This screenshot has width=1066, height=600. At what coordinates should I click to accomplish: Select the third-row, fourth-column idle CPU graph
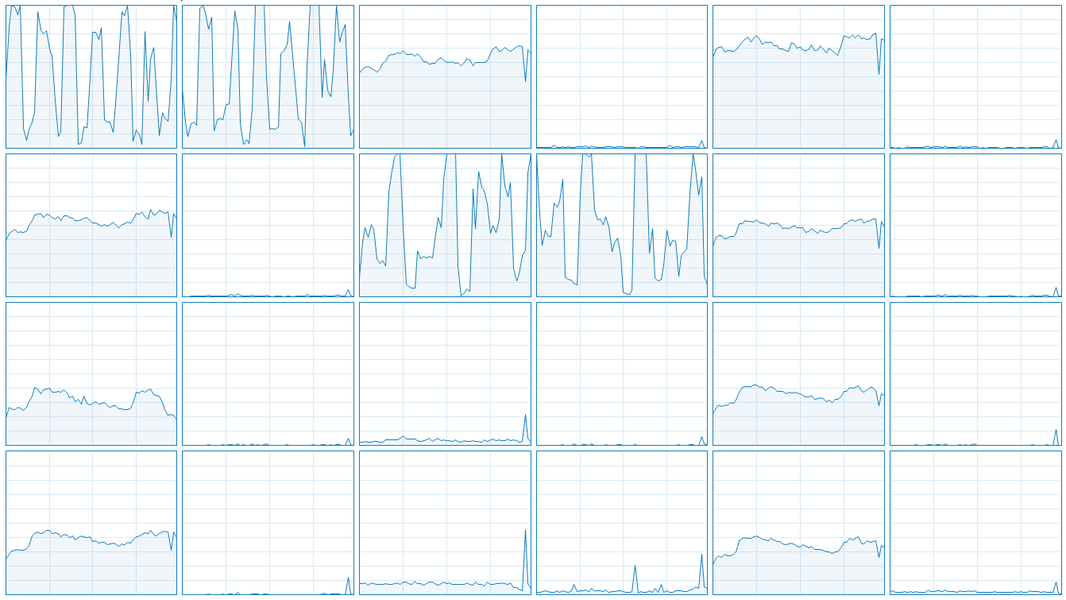(x=621, y=374)
